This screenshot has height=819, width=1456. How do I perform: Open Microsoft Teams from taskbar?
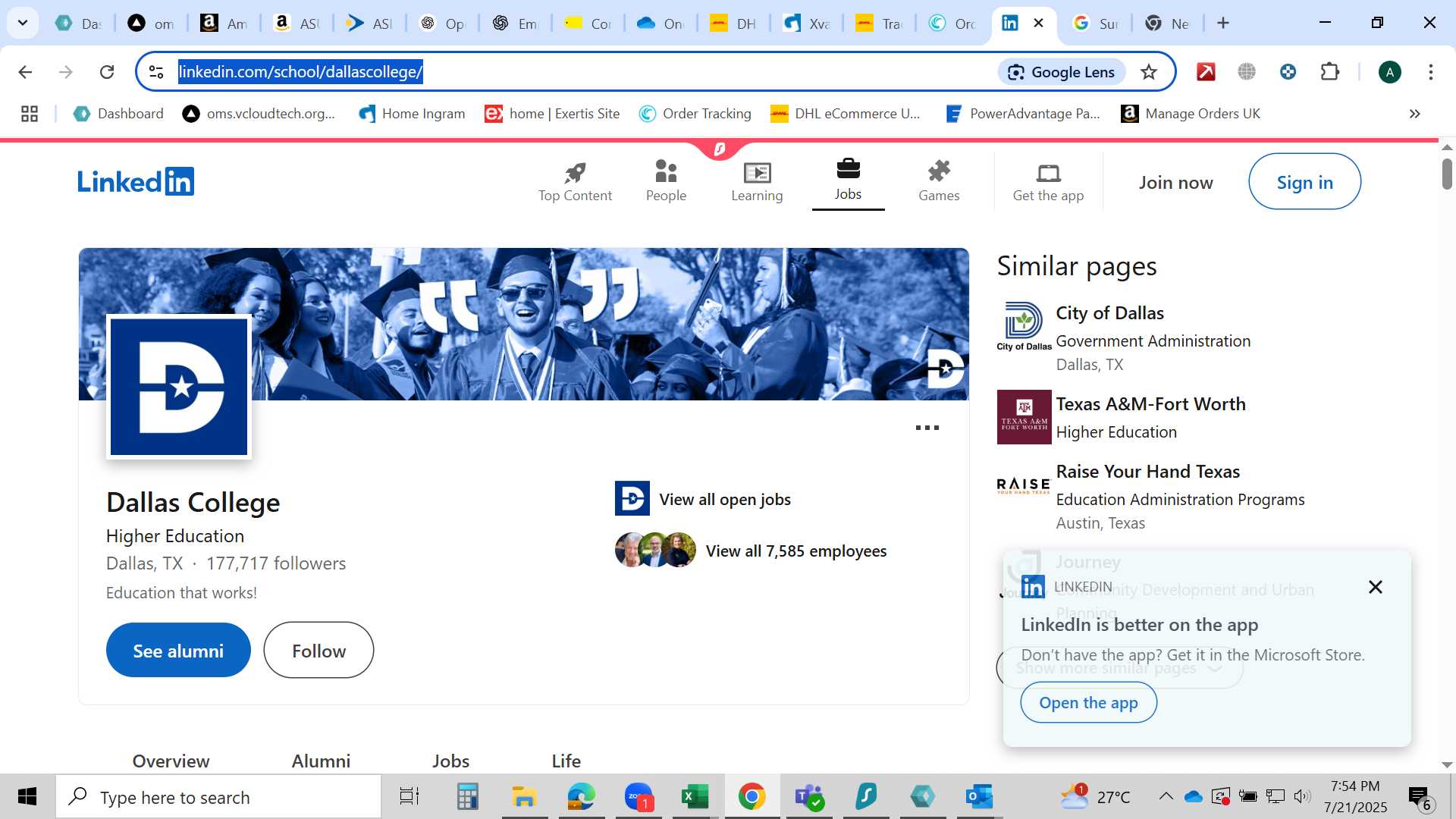[809, 797]
